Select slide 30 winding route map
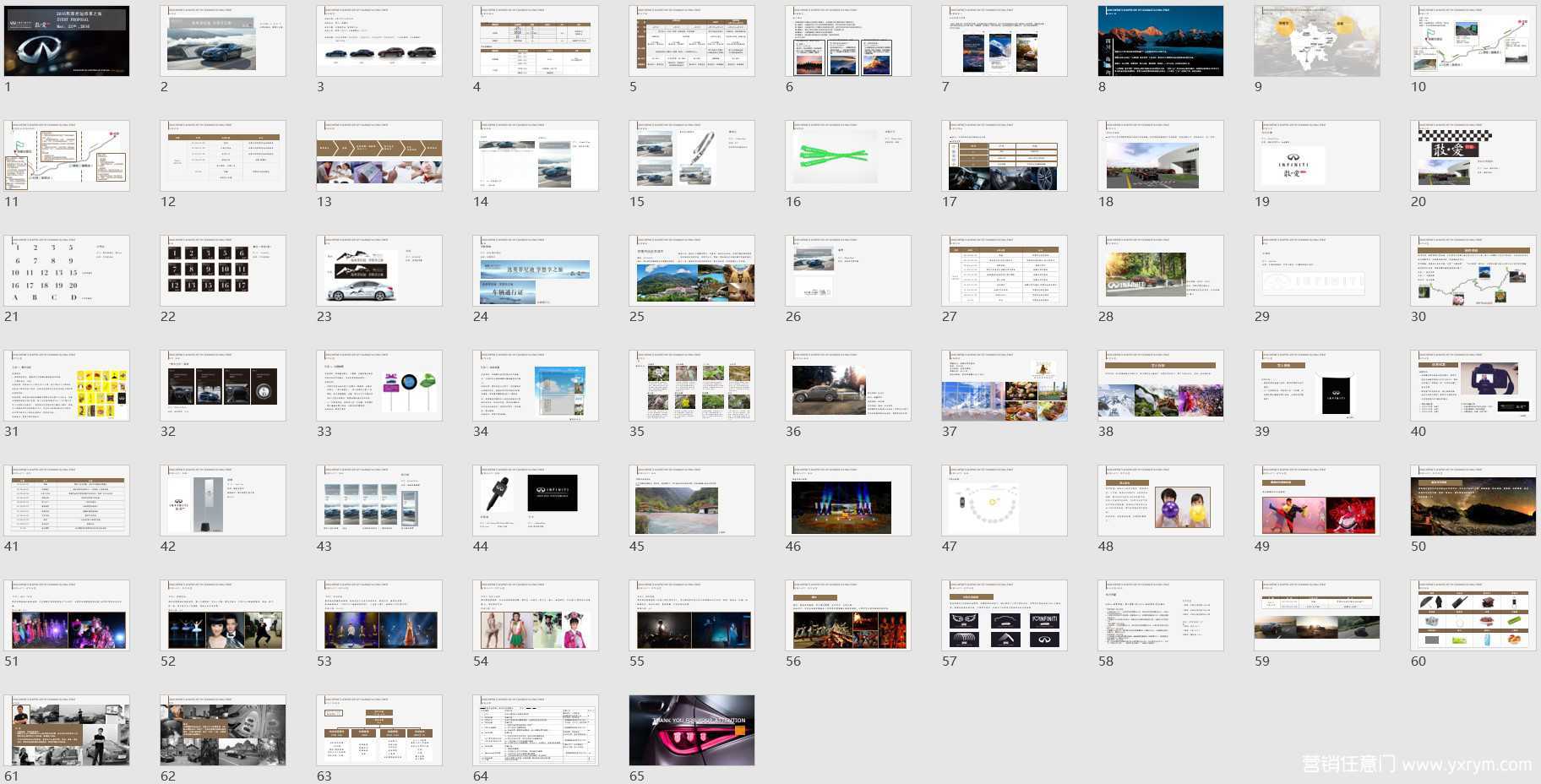The image size is (1541, 784). (1473, 271)
